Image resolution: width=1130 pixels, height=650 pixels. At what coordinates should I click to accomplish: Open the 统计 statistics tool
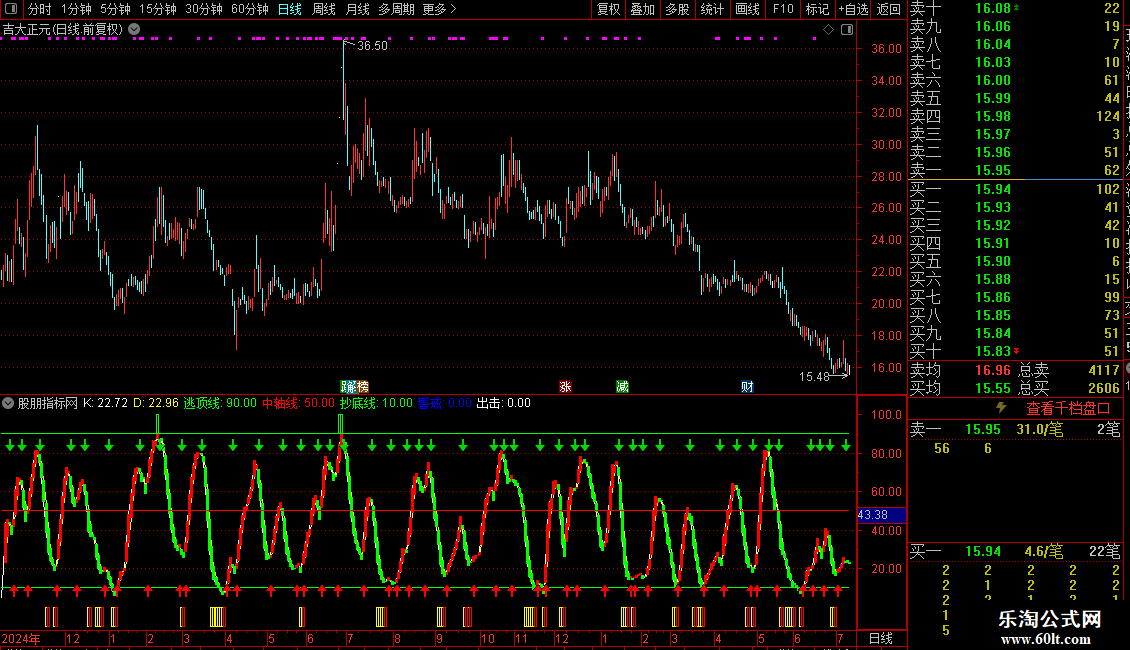[712, 9]
